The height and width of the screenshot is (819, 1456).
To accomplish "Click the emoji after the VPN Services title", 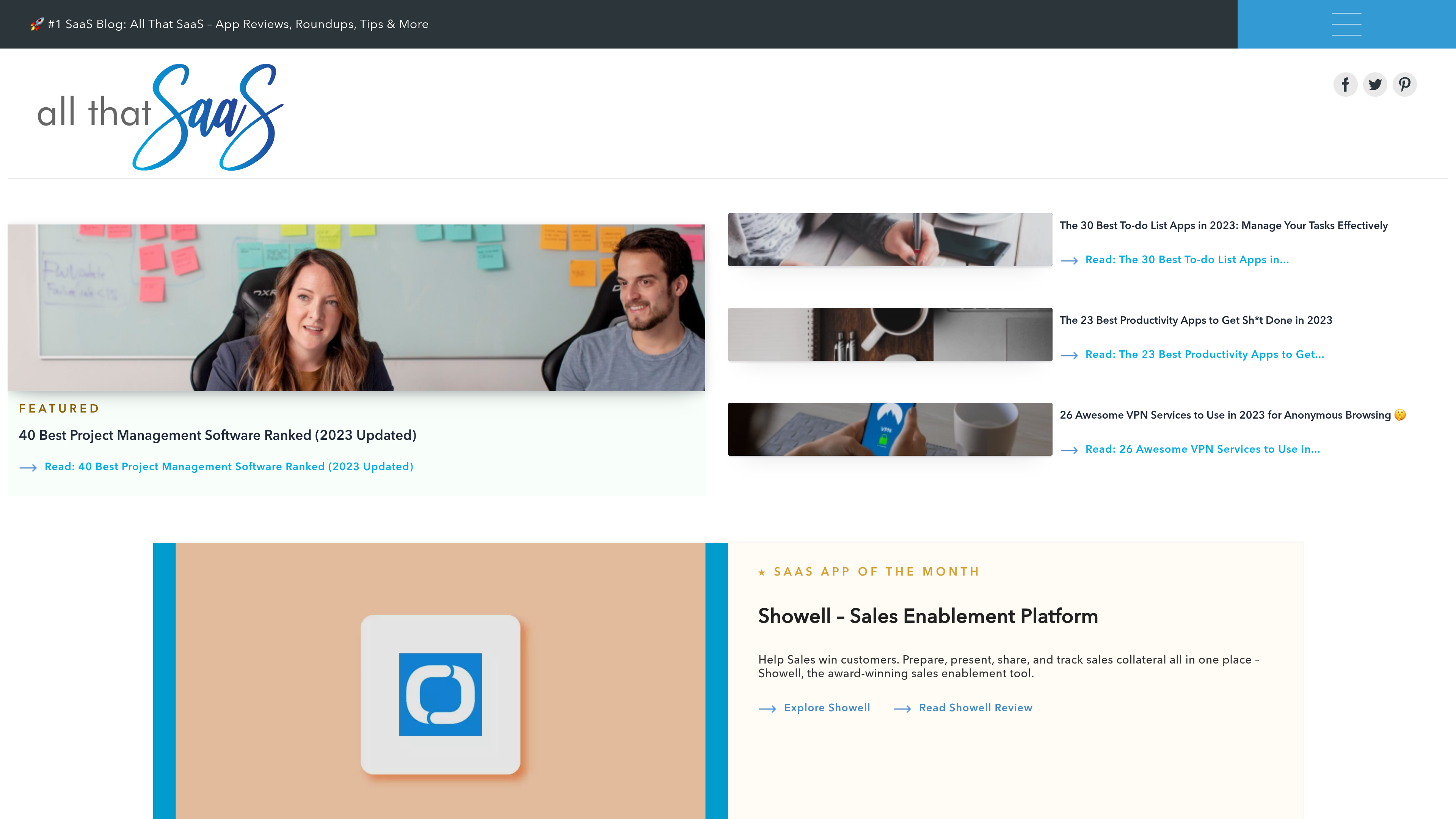I will tap(1400, 415).
